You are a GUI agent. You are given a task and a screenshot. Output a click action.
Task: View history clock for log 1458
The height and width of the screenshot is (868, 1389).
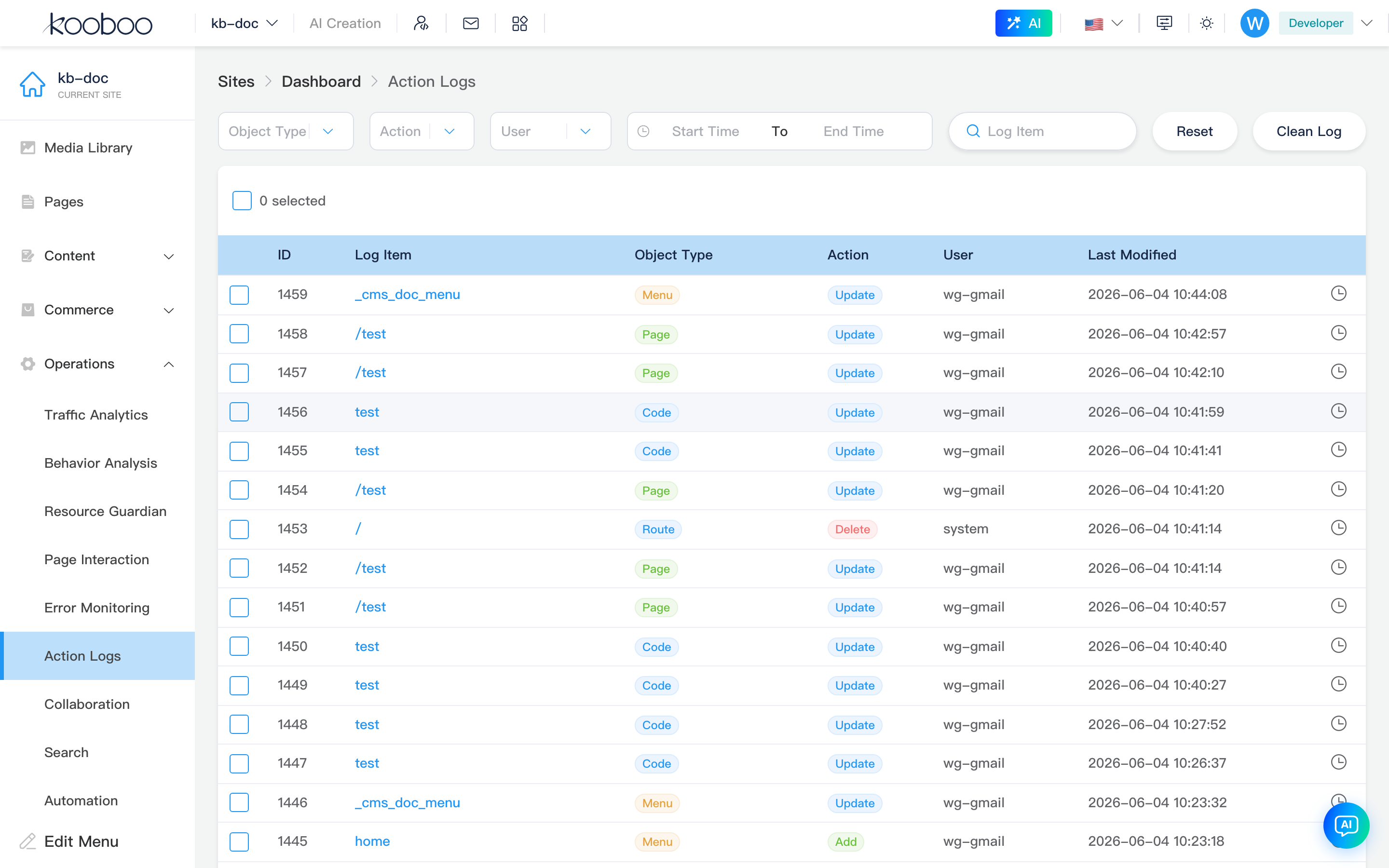coord(1338,333)
